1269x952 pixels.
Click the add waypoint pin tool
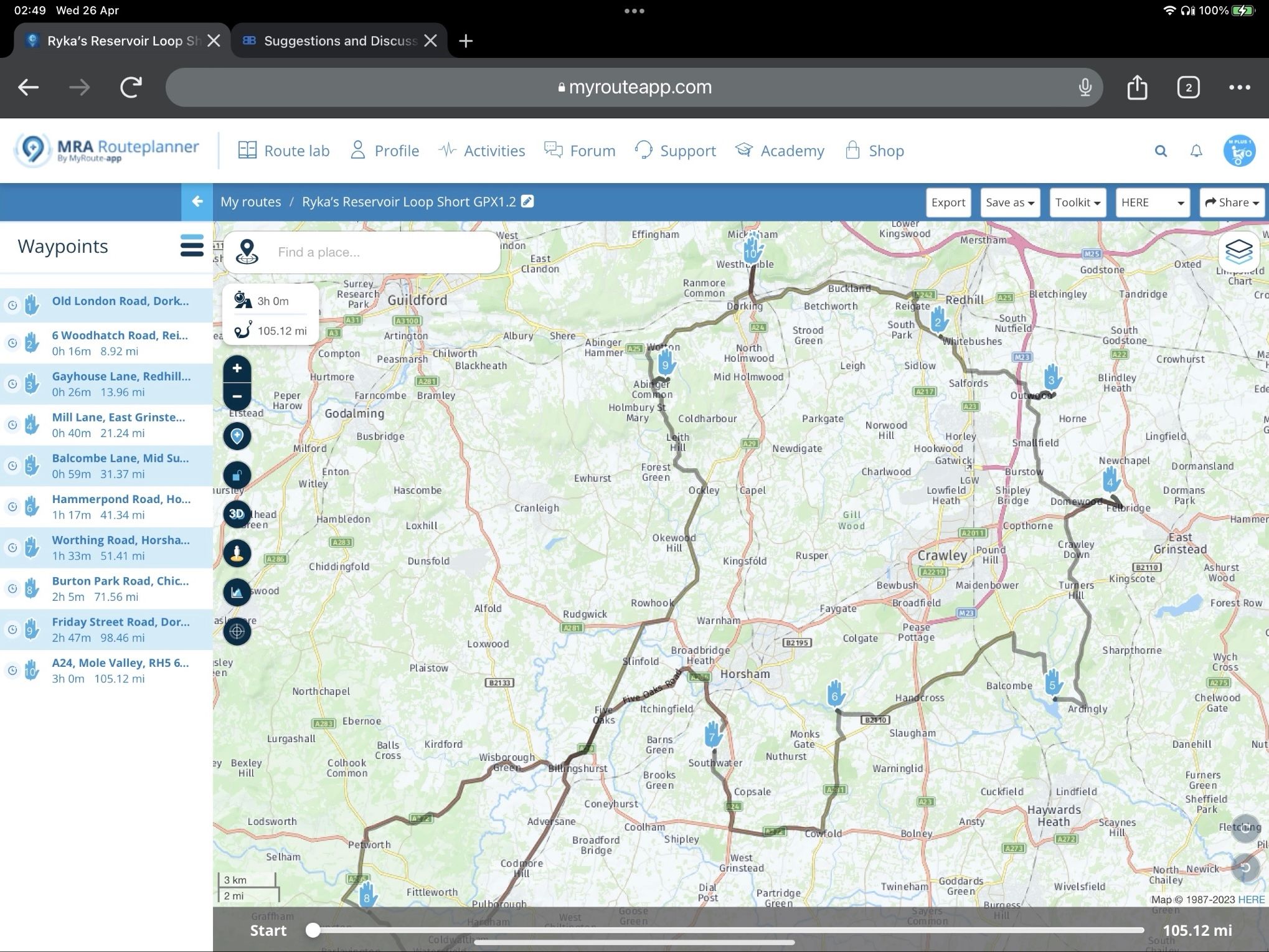pyautogui.click(x=237, y=436)
